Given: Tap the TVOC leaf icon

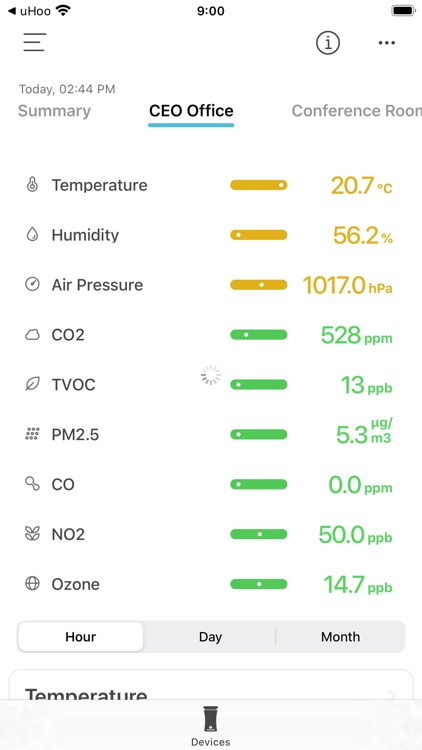Looking at the screenshot, I should click(x=32, y=384).
